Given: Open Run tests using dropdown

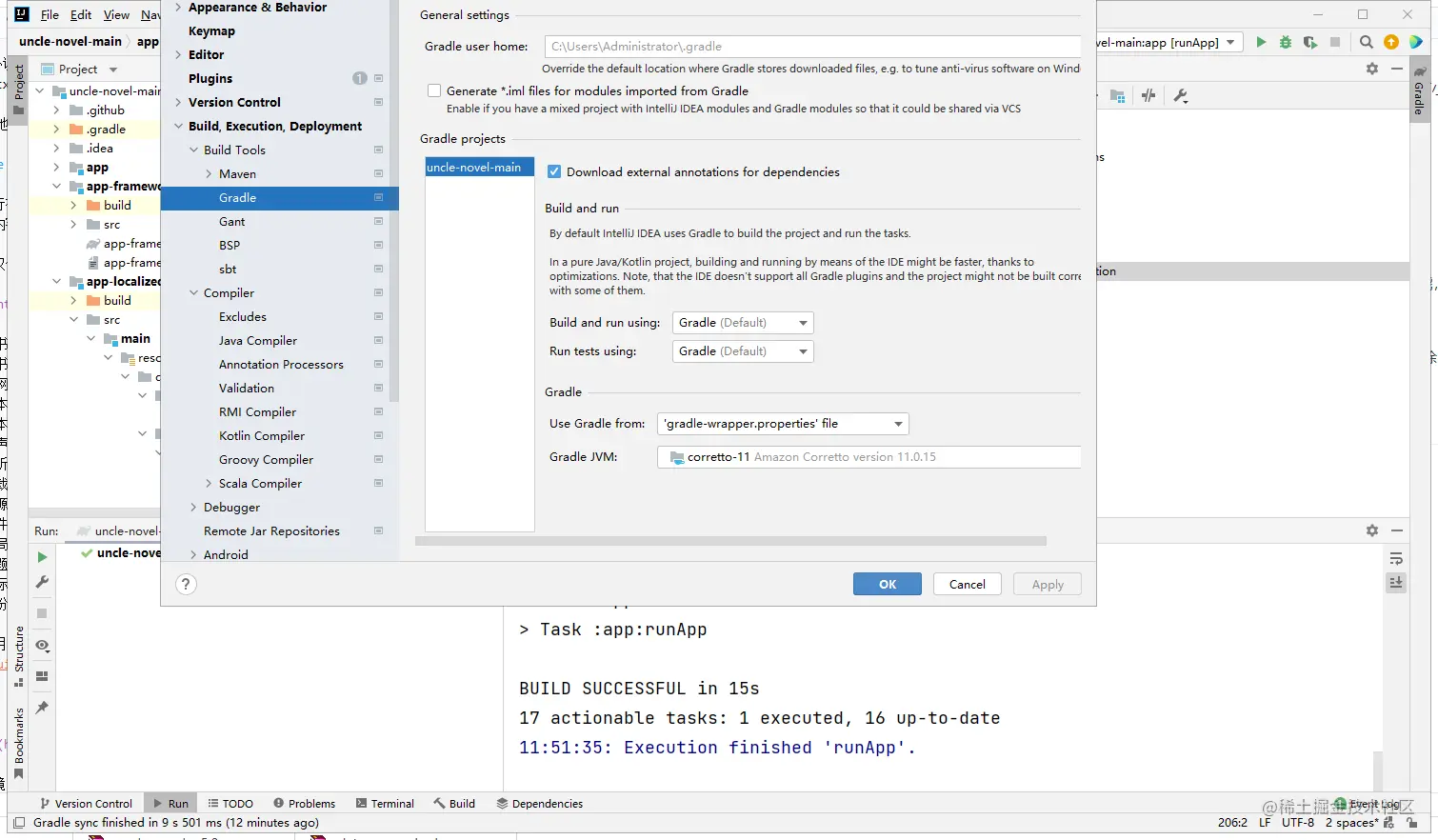Looking at the screenshot, I should (x=743, y=351).
